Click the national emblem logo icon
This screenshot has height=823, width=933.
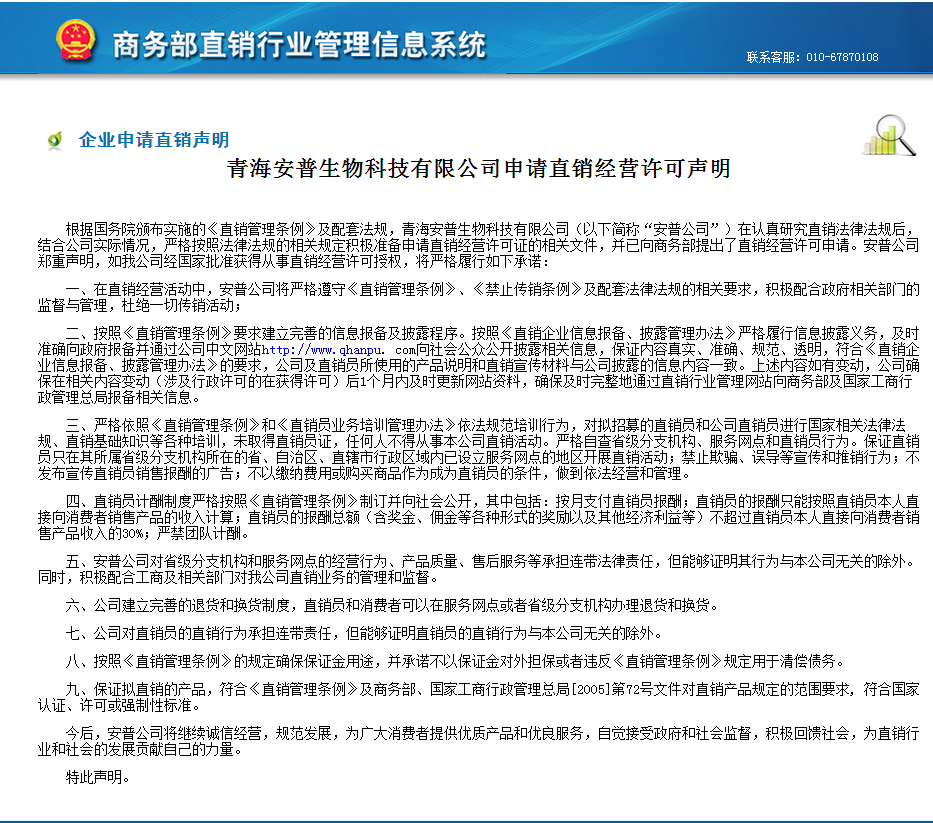(x=76, y=40)
